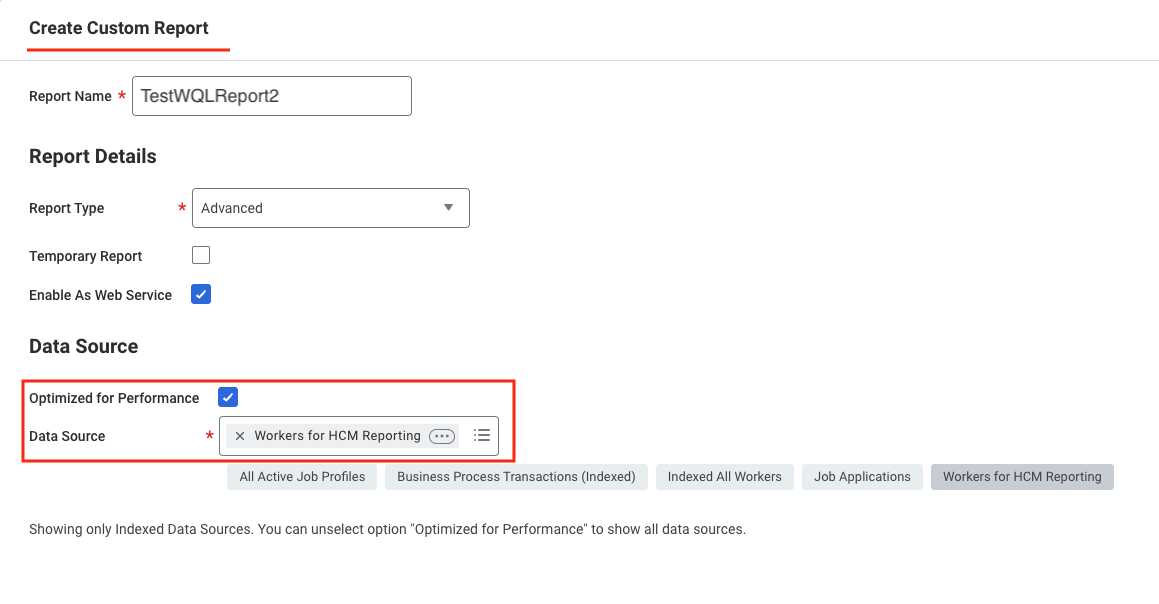Expand the Report Type dropdown
Screen dimensions: 1159x604
point(448,207)
